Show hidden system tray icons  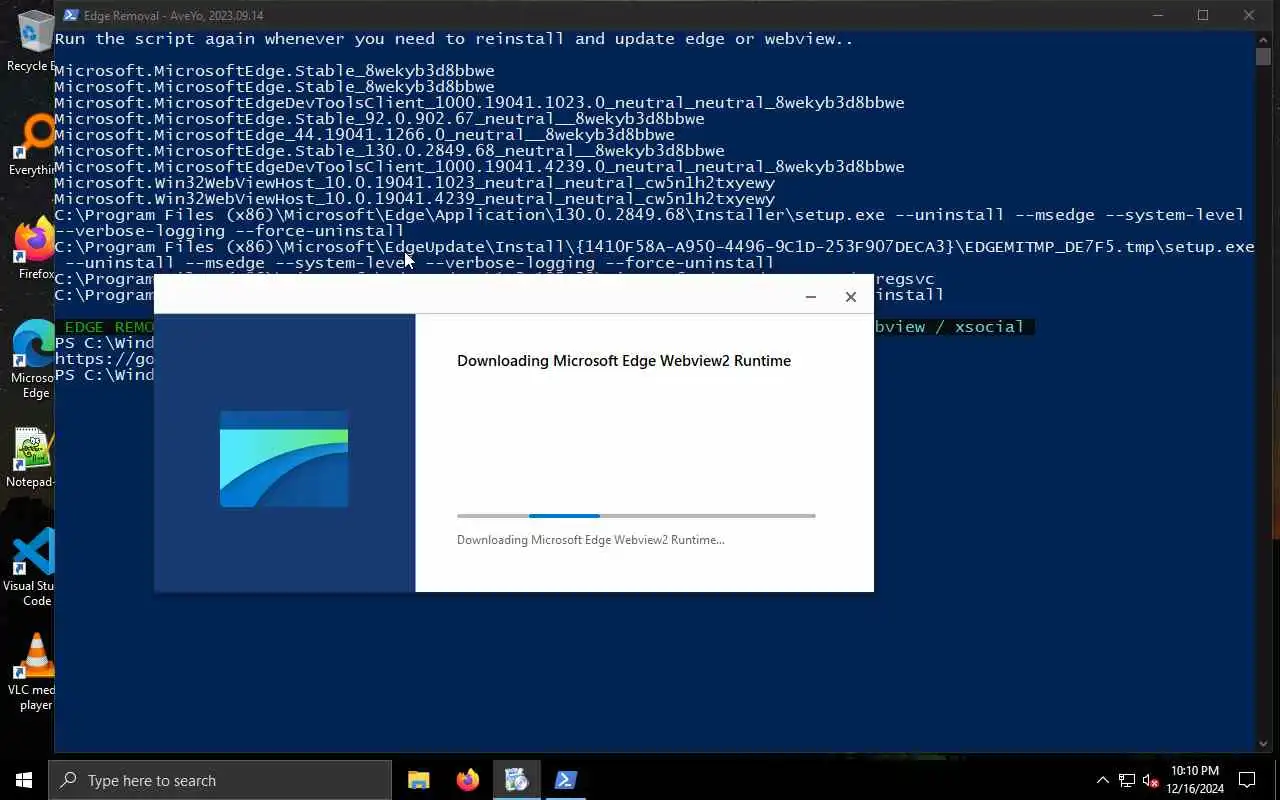tap(1103, 780)
